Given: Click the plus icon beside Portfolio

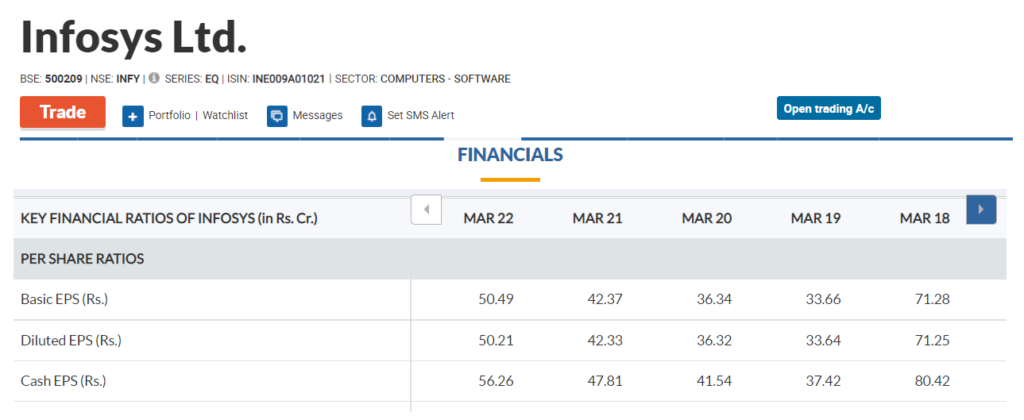Looking at the screenshot, I should [133, 116].
